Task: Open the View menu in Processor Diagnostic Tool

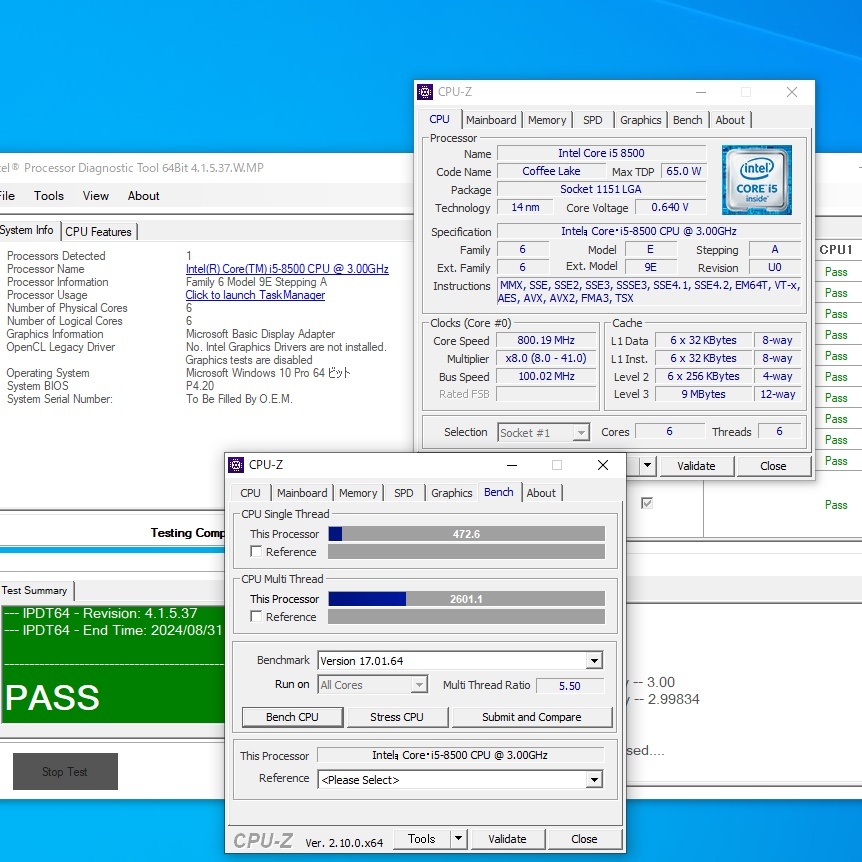Action: (96, 196)
